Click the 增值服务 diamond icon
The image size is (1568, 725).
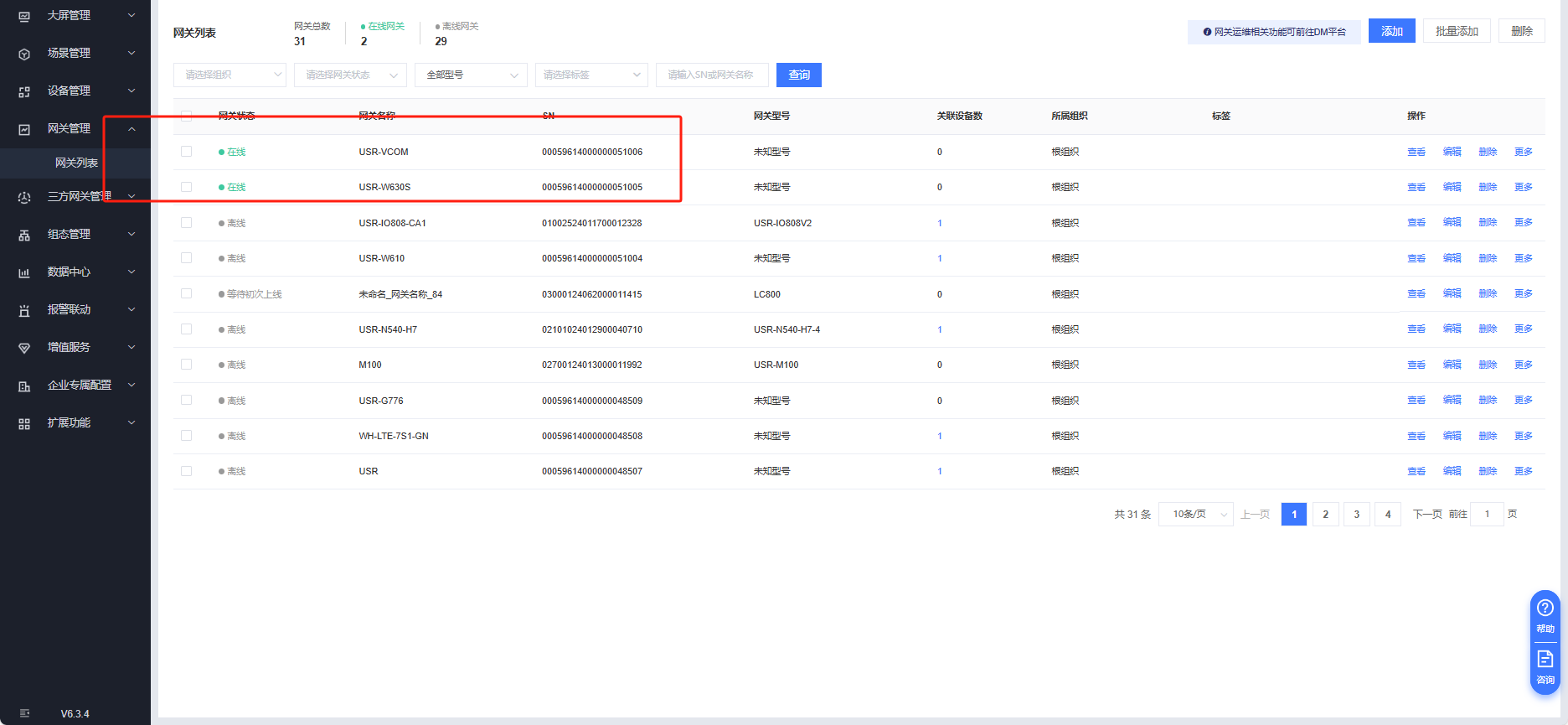coord(24,348)
